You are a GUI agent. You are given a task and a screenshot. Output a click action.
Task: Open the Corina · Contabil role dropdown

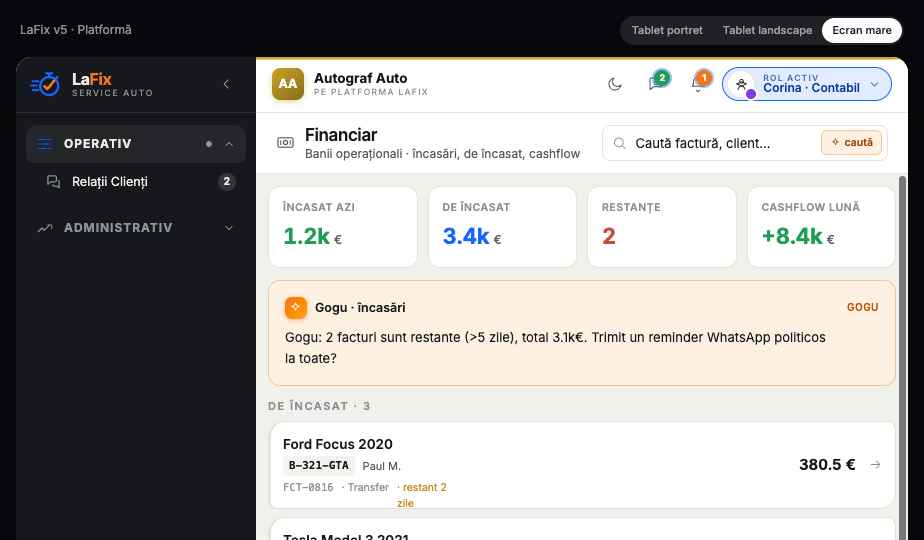click(x=807, y=84)
